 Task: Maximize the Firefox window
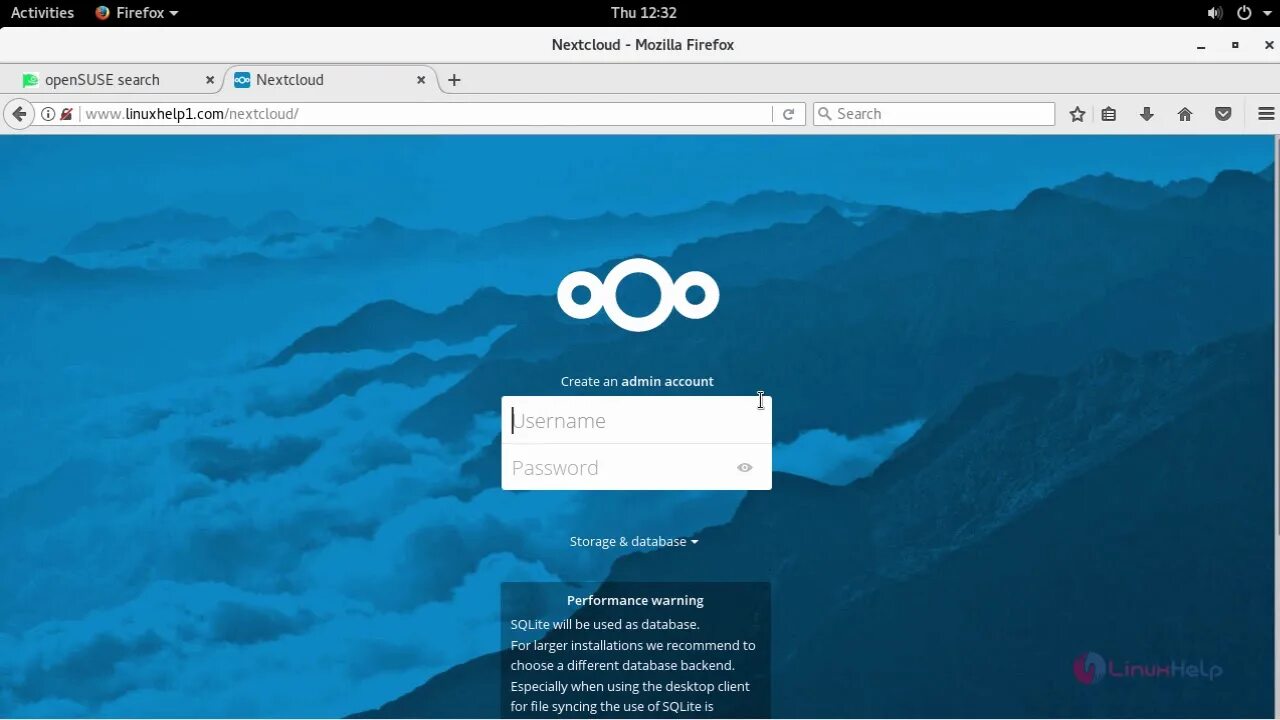[x=1235, y=45]
